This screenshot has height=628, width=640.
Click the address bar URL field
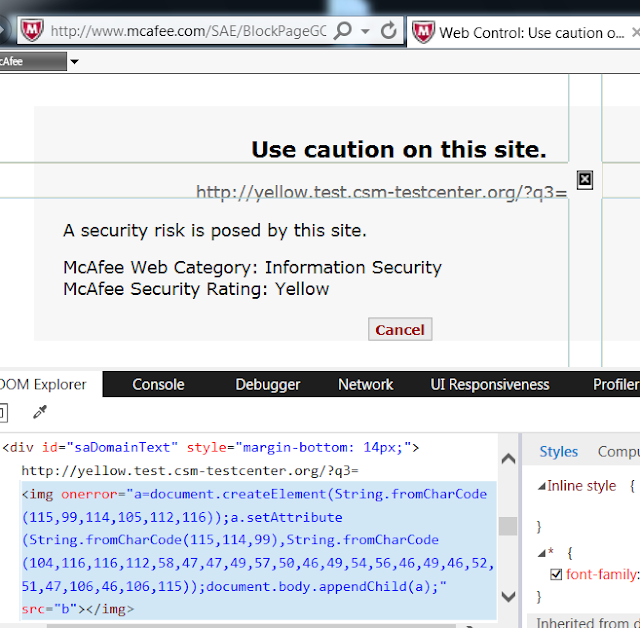coord(188,31)
